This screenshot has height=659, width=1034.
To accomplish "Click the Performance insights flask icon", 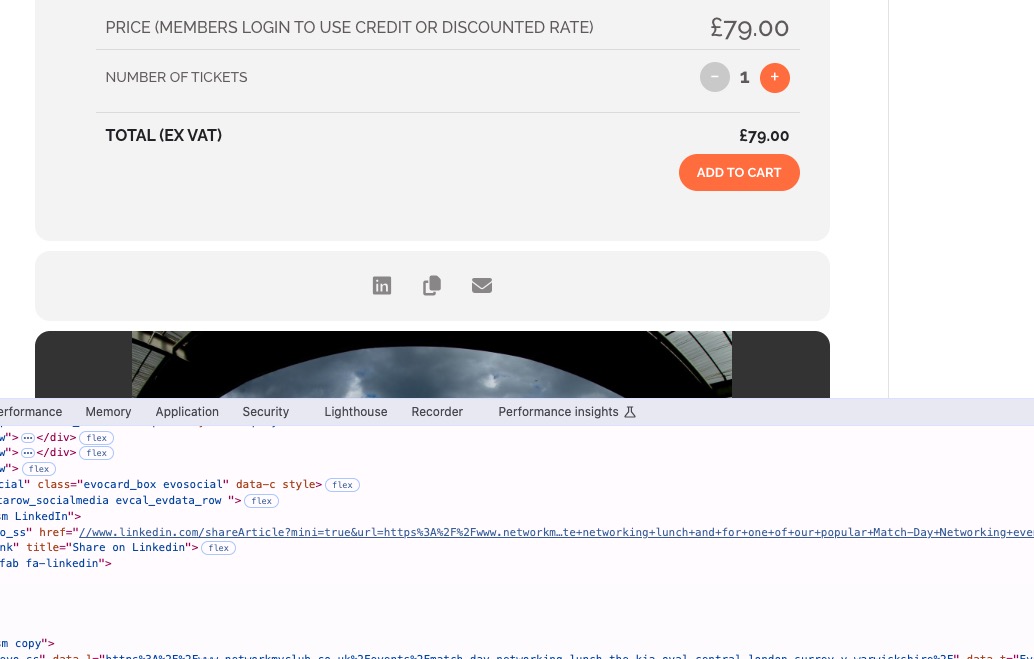I will click(x=630, y=412).
